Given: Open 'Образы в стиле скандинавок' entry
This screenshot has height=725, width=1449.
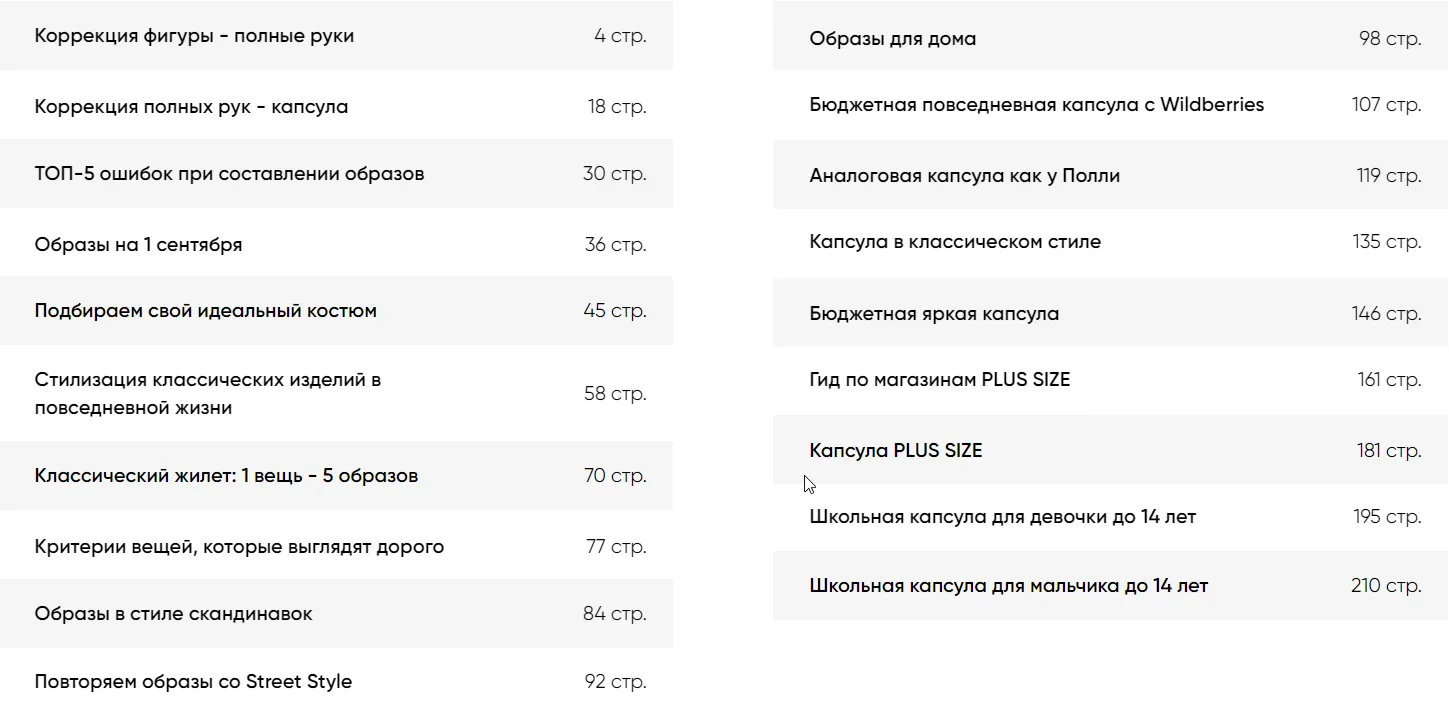Looking at the screenshot, I should tap(173, 614).
